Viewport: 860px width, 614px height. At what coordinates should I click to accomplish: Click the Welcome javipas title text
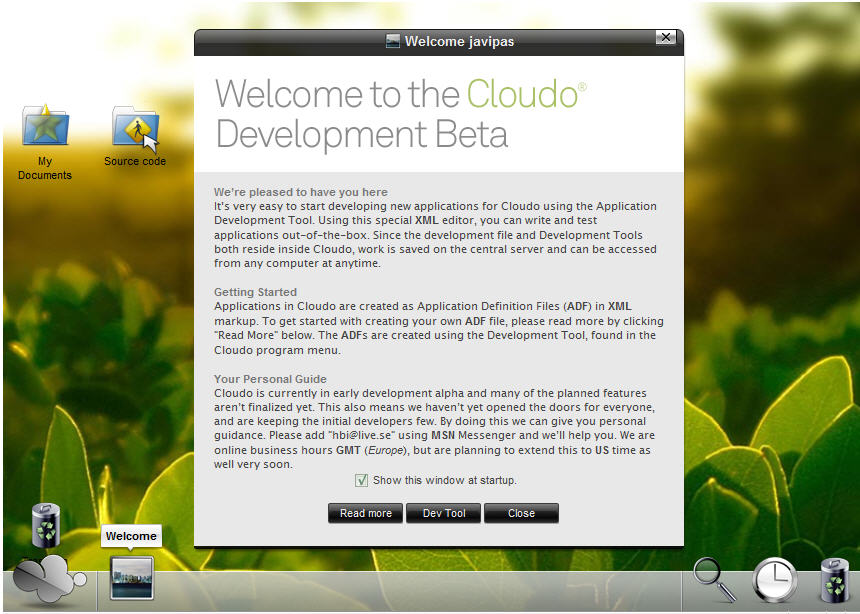(x=460, y=42)
